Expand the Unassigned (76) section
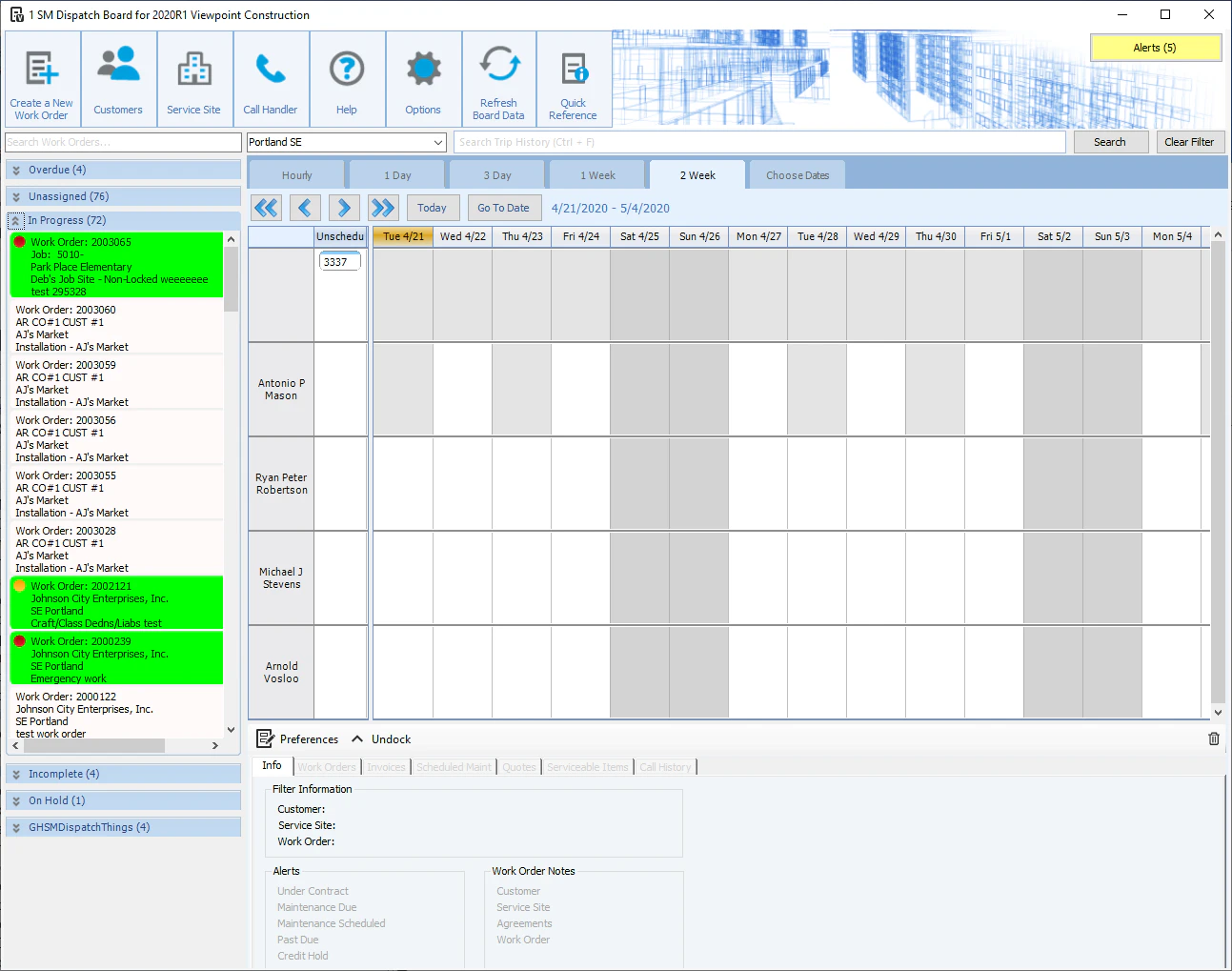The image size is (1232, 971). pos(16,196)
